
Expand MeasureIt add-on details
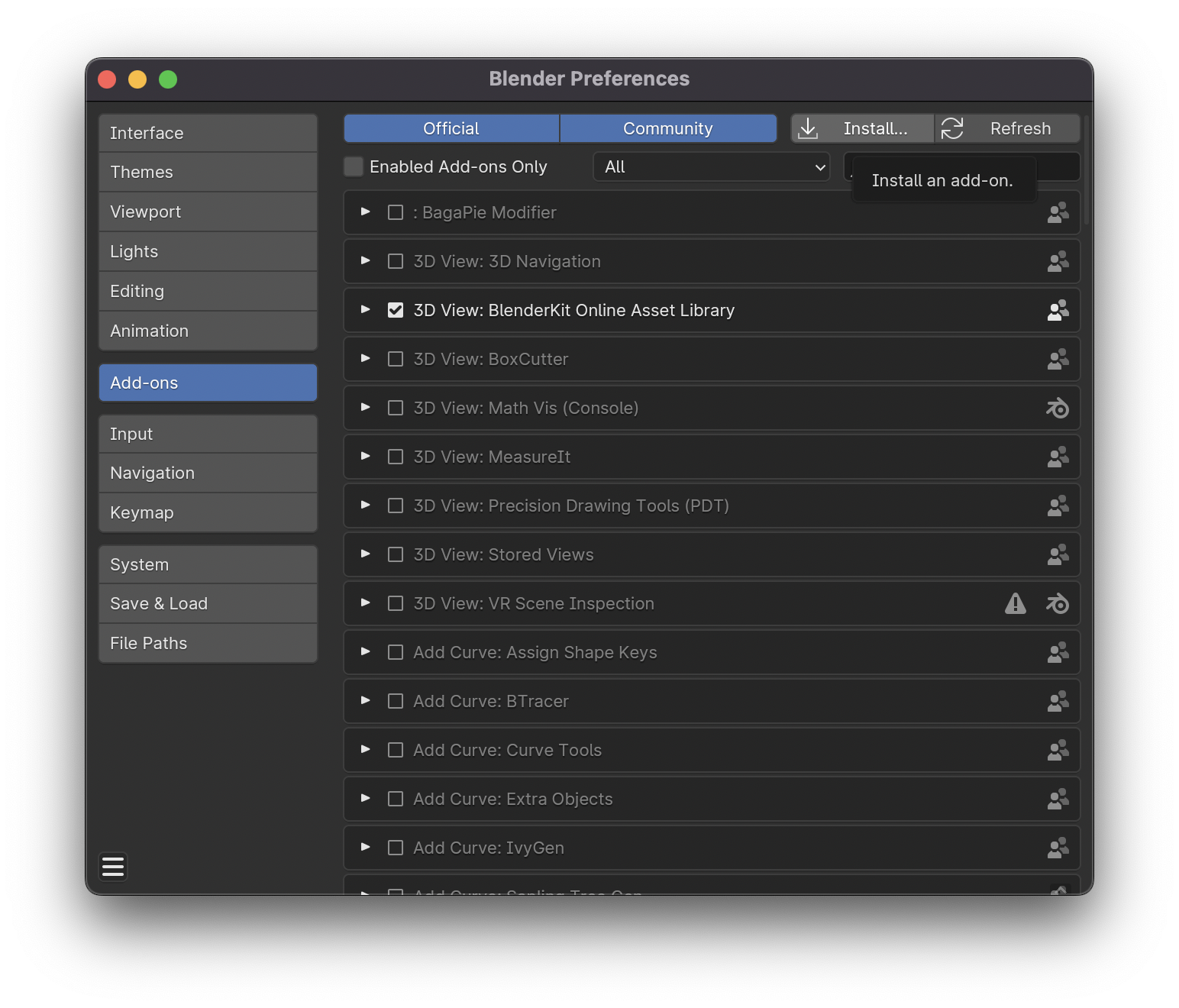pos(366,456)
